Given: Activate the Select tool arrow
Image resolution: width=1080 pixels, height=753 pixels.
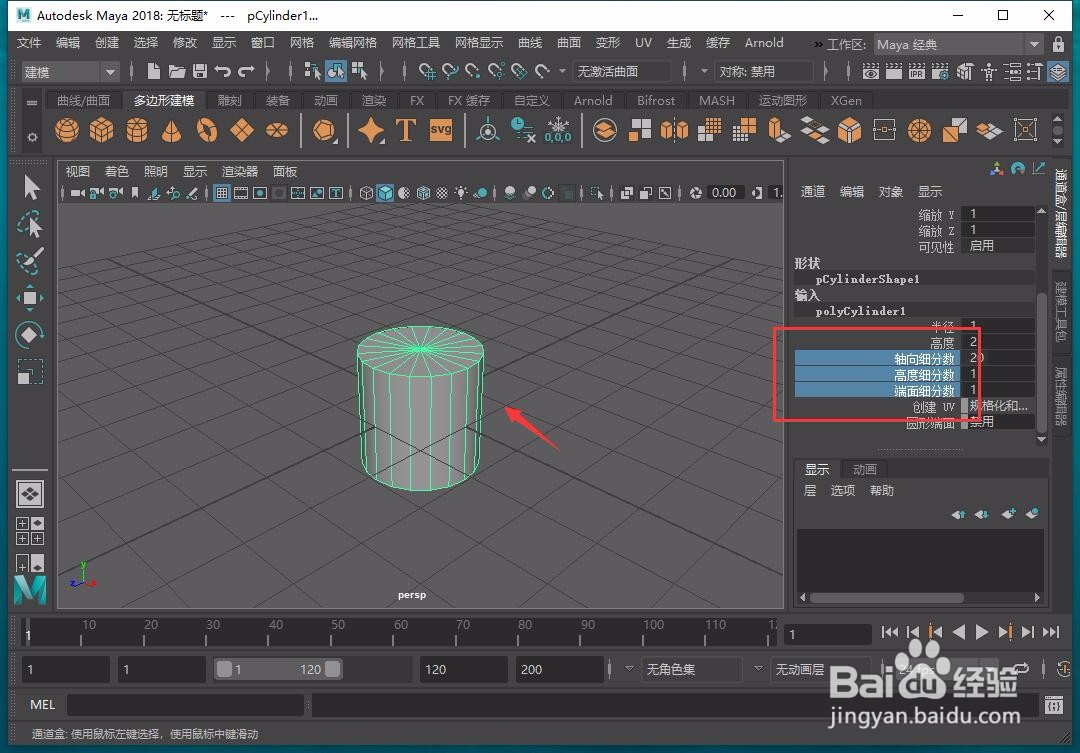Looking at the screenshot, I should click(x=30, y=187).
